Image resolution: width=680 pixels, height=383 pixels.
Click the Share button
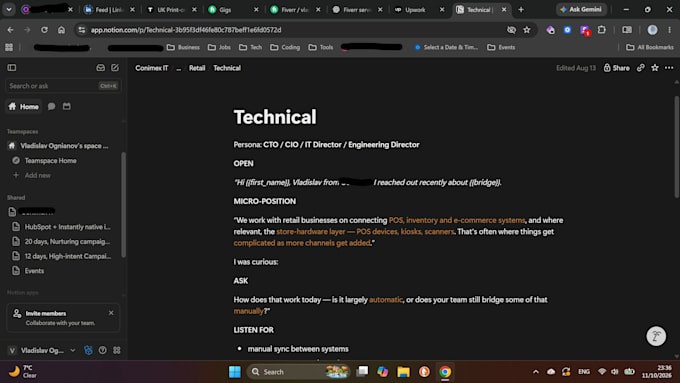point(616,68)
